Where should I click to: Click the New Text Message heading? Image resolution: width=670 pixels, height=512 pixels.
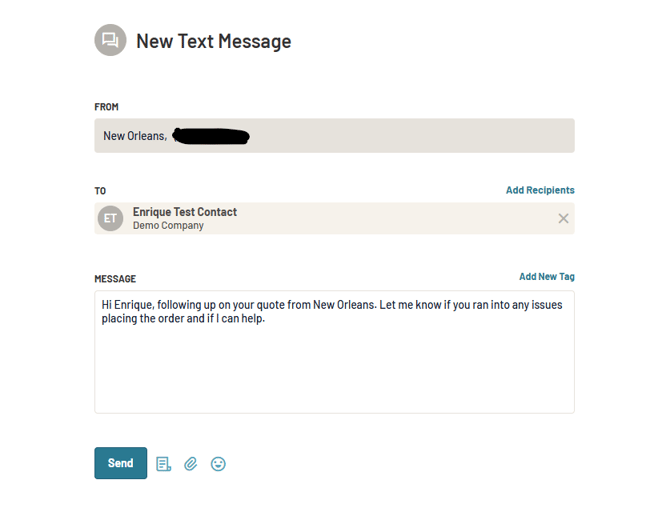click(x=214, y=41)
